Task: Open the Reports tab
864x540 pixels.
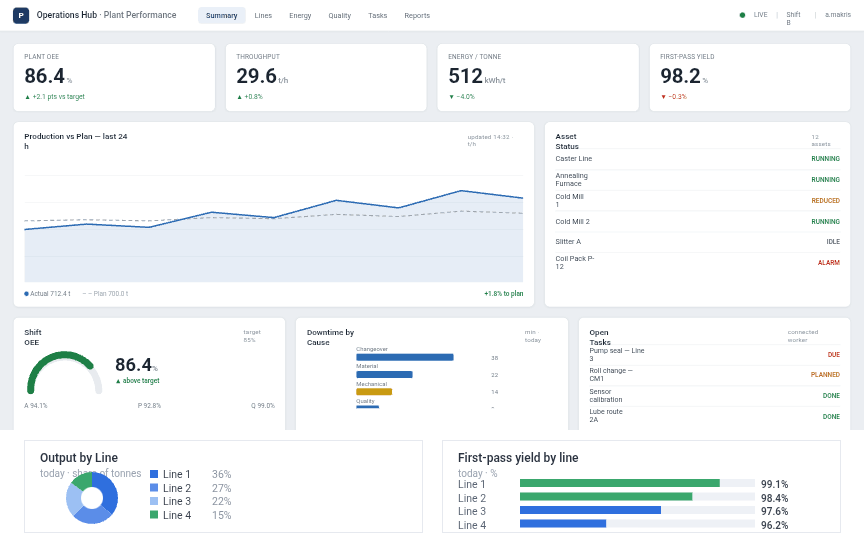Action: pyautogui.click(x=417, y=15)
